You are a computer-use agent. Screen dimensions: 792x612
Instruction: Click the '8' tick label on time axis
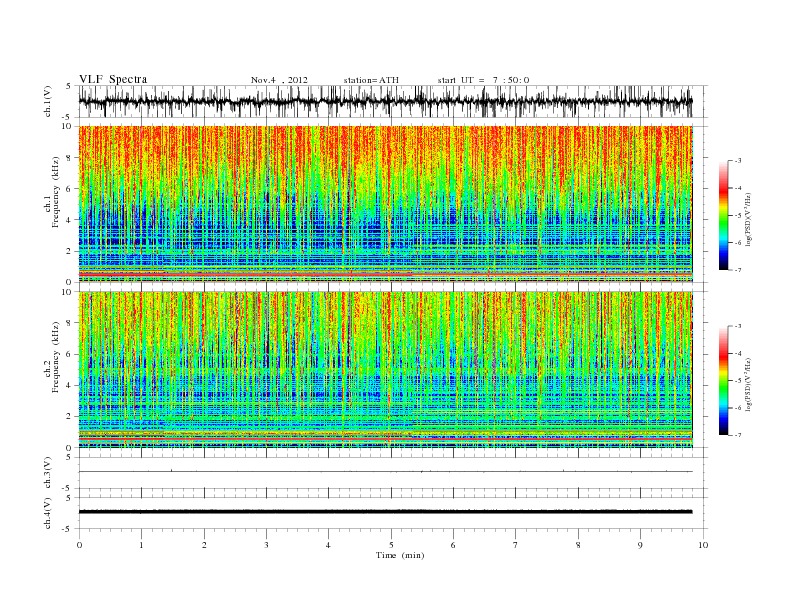coord(578,545)
